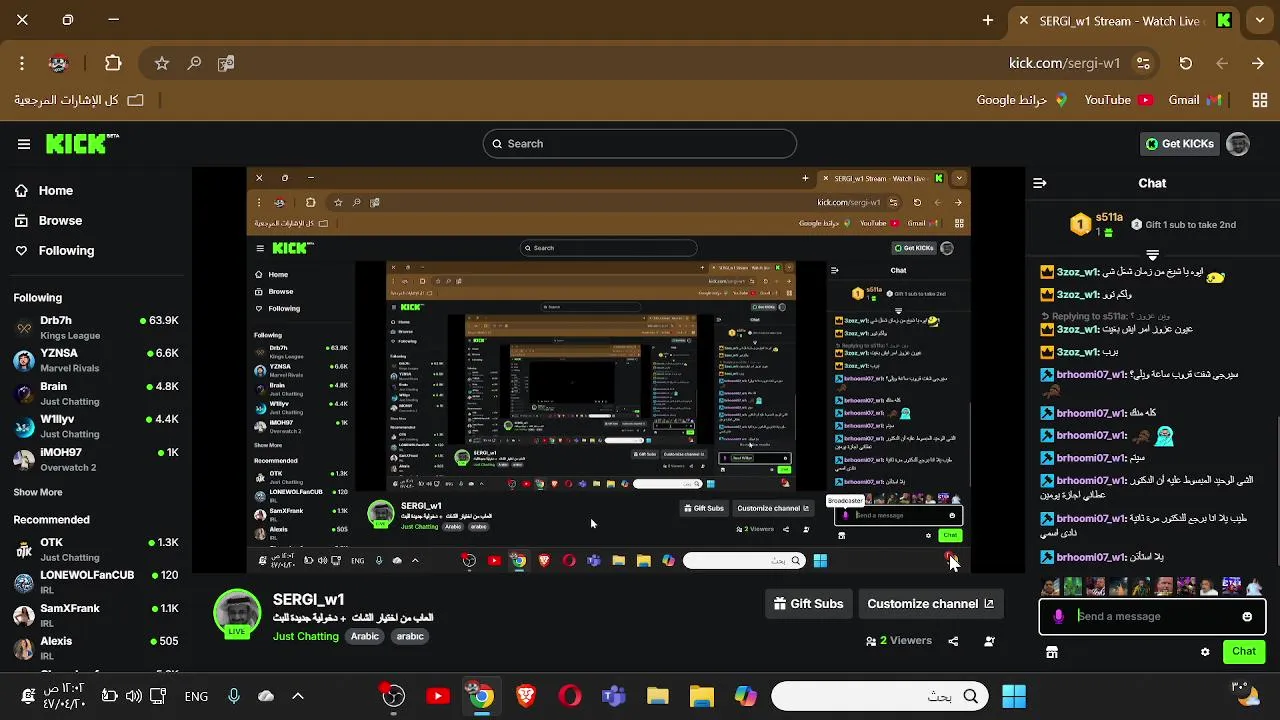This screenshot has height=720, width=1280.
Task: Open the user profile avatar menu in Kick header
Action: pyautogui.click(x=1238, y=144)
